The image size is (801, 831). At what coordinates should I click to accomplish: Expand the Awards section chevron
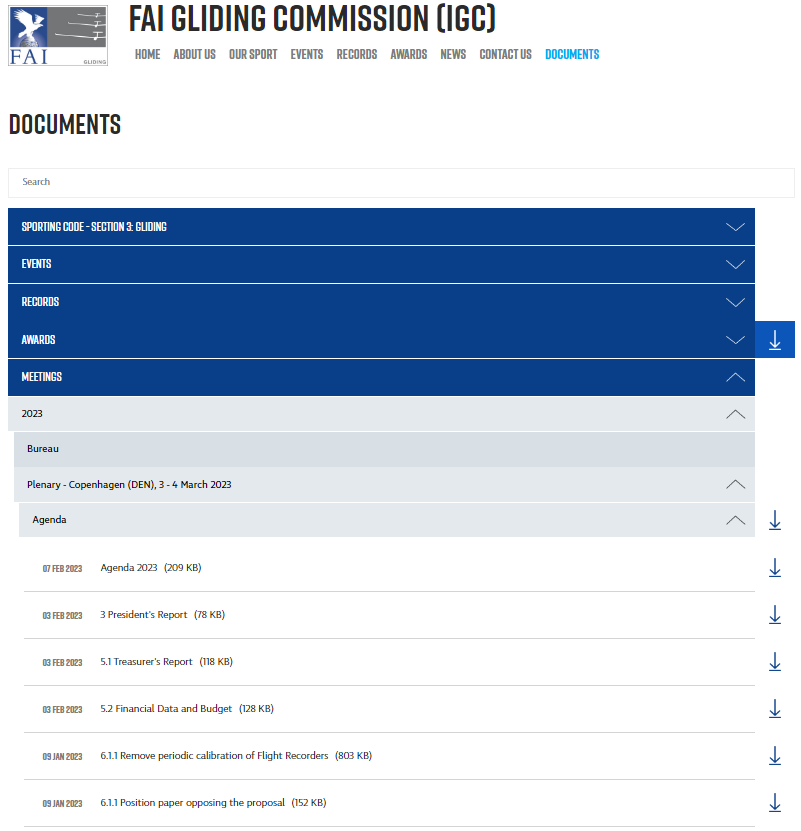(x=735, y=340)
